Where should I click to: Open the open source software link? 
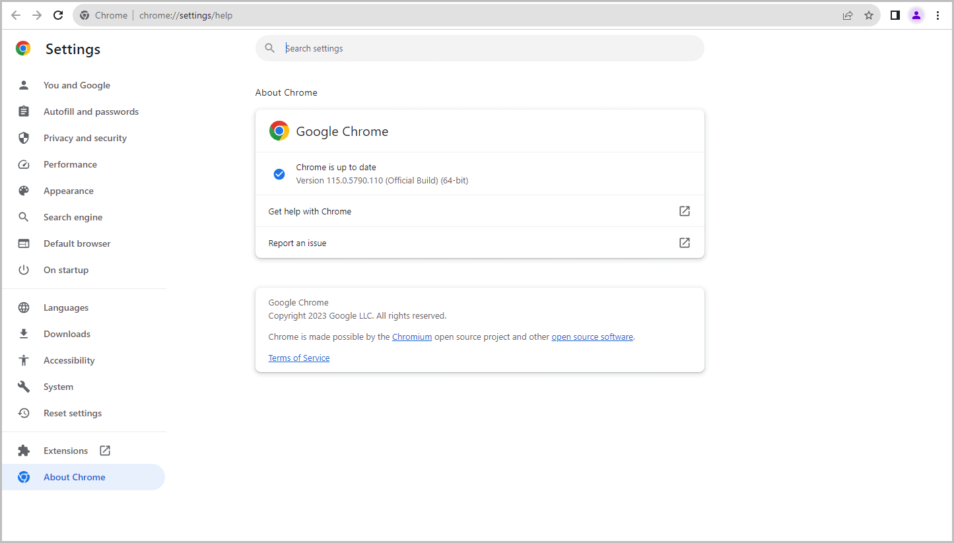[x=592, y=337]
